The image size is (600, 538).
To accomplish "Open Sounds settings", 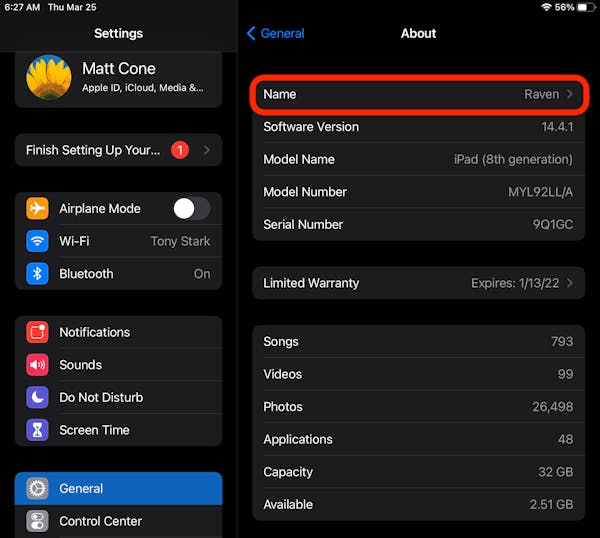I will click(119, 365).
